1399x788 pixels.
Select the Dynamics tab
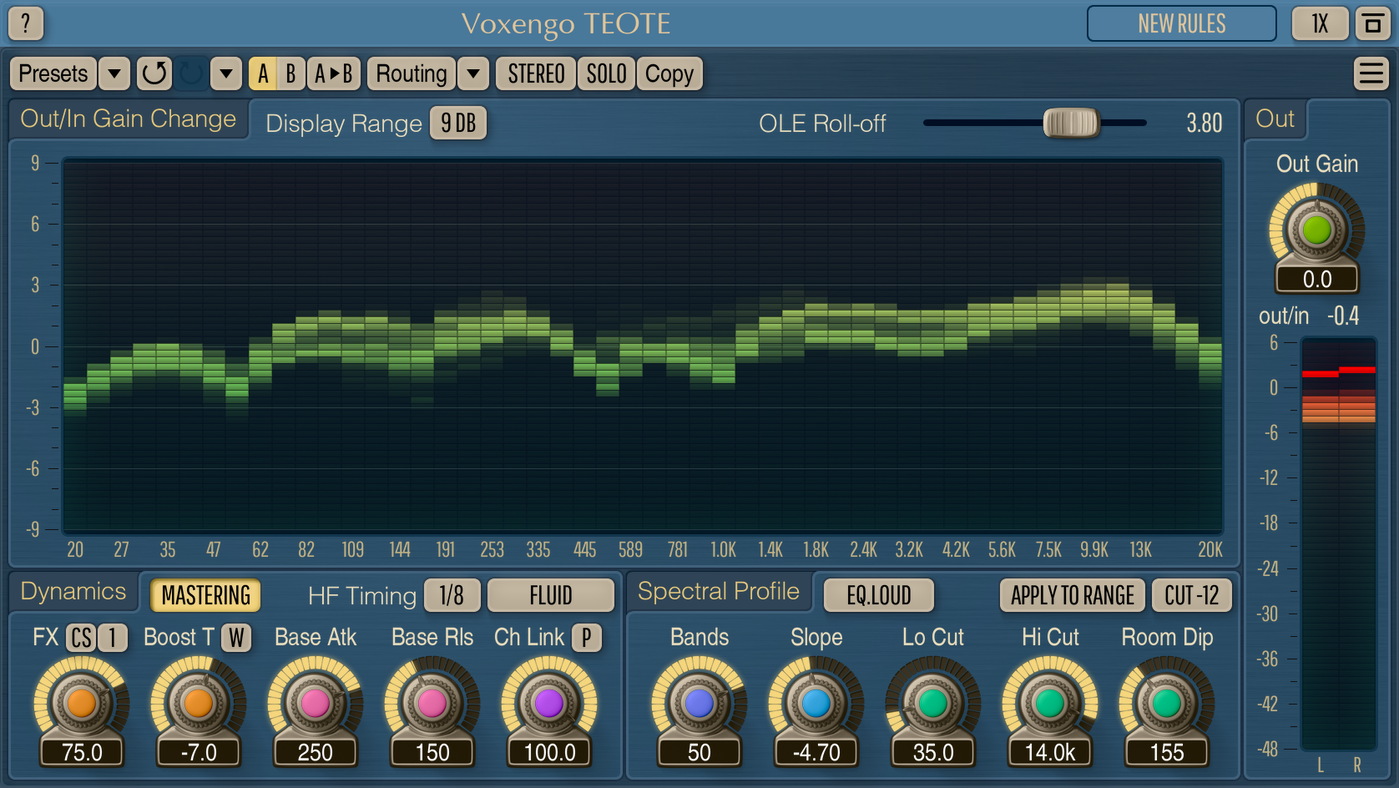tap(73, 591)
